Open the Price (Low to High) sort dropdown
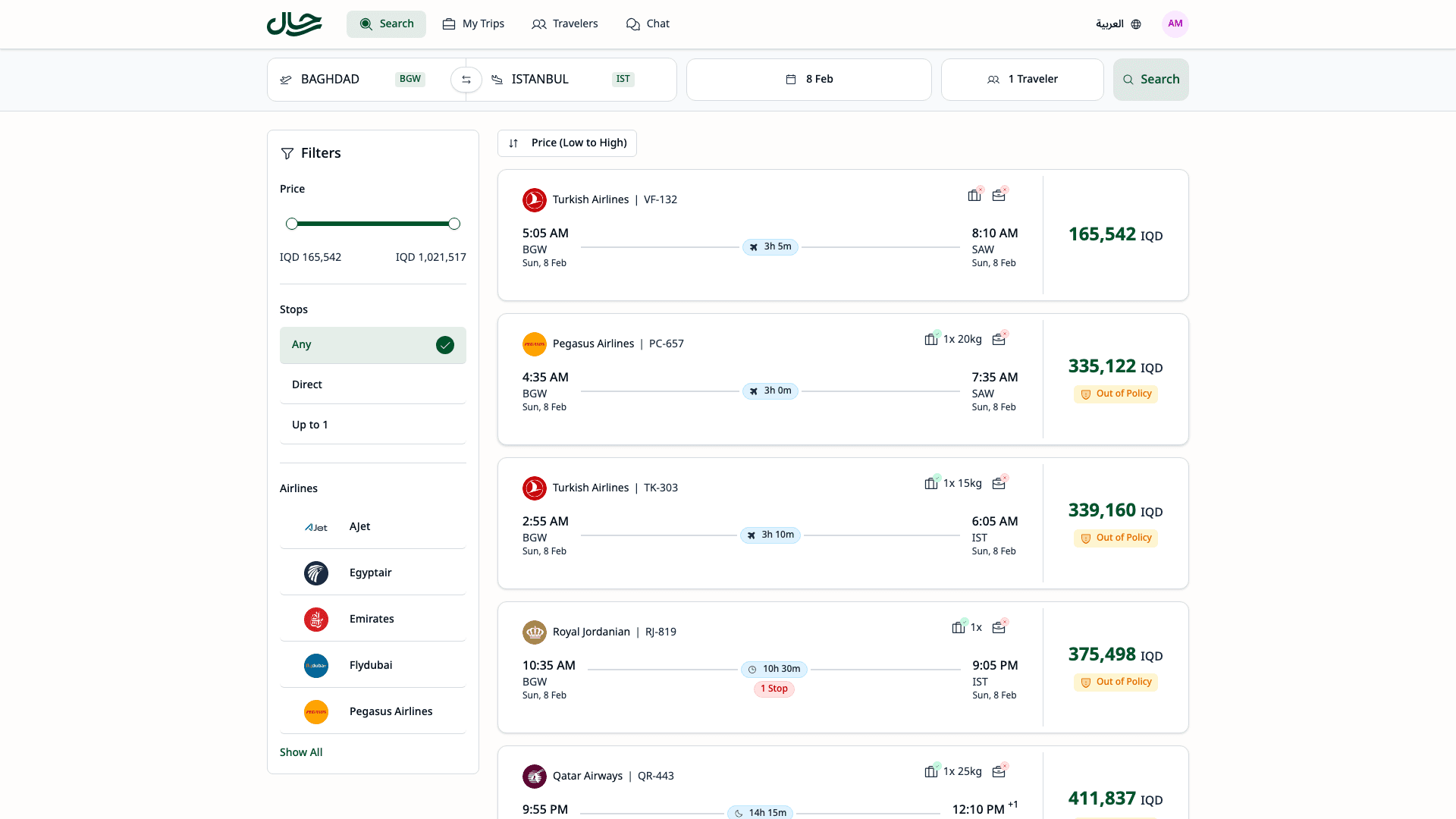This screenshot has height=819, width=1456. (566, 143)
